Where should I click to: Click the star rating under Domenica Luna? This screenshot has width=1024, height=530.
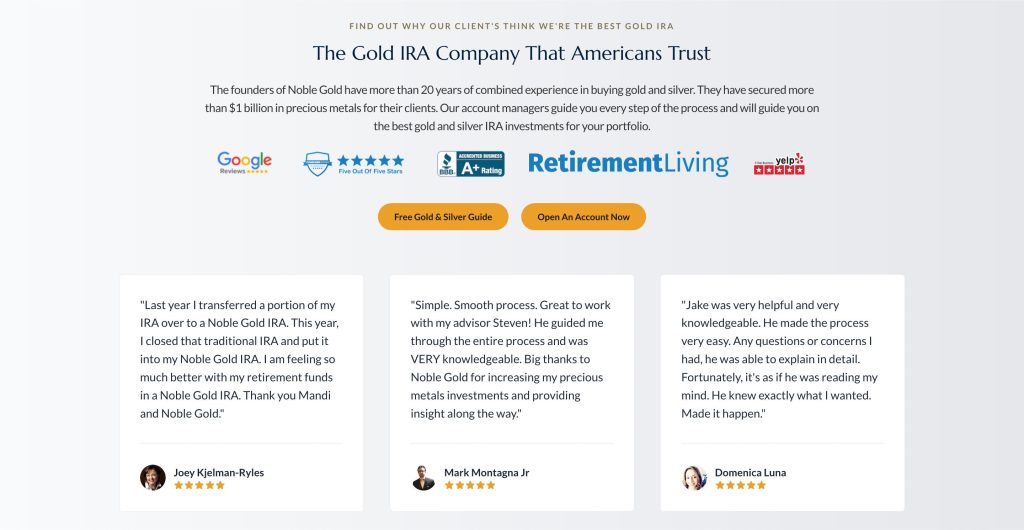click(741, 486)
